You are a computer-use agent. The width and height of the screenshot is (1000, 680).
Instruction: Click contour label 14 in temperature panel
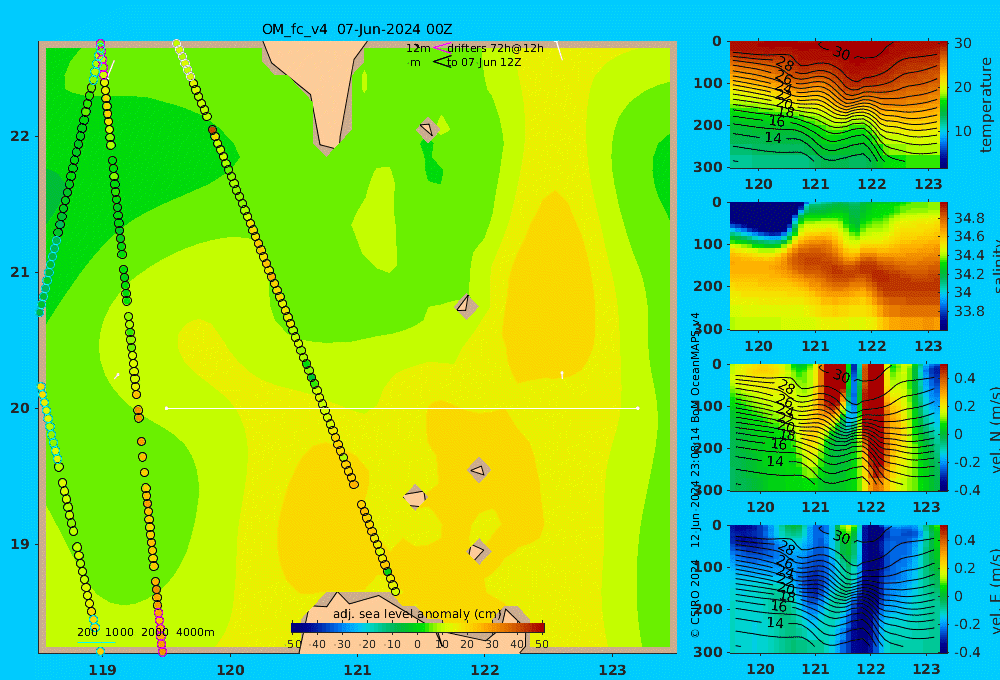tap(773, 138)
